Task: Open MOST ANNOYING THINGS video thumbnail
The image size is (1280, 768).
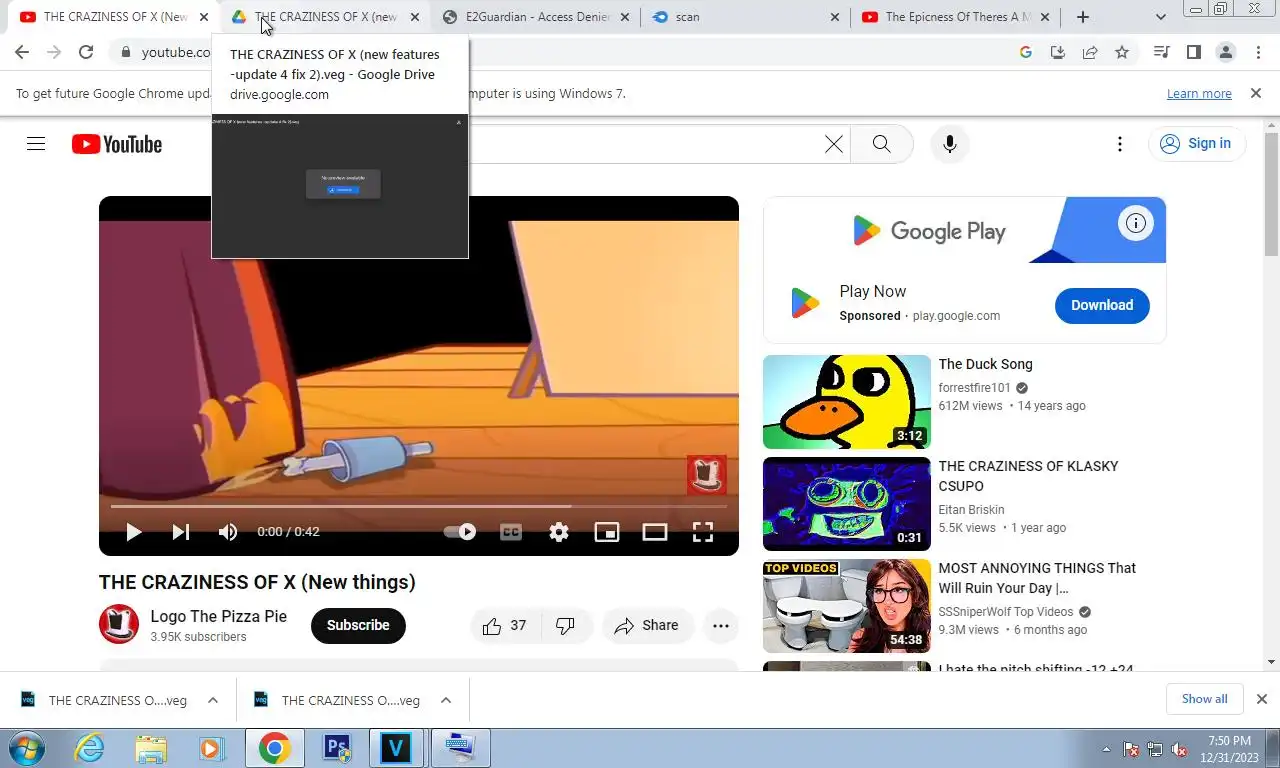Action: [x=846, y=606]
